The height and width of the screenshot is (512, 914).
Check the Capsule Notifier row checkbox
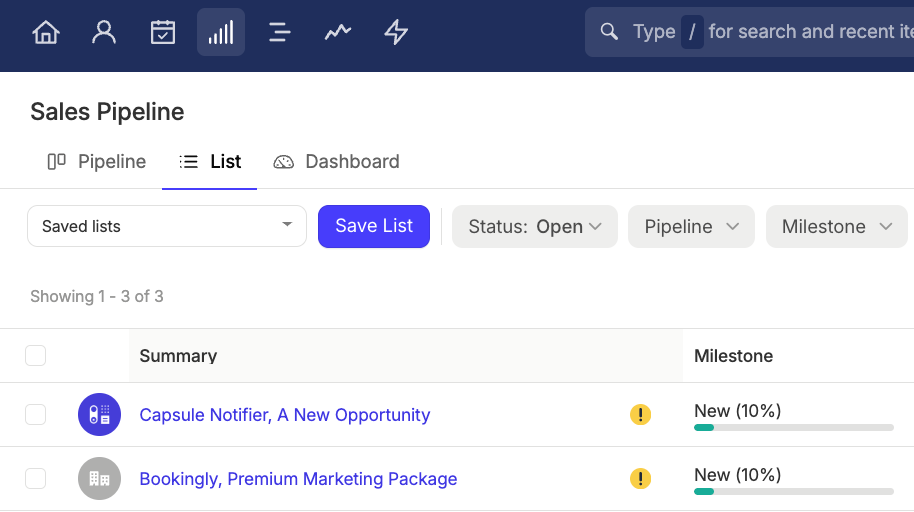pos(36,415)
